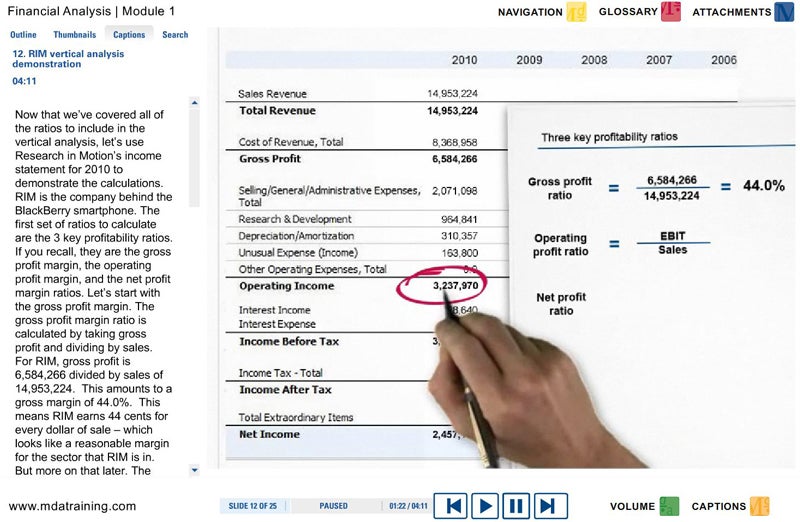
Task: Open the Glossary icon
Action: (670, 12)
